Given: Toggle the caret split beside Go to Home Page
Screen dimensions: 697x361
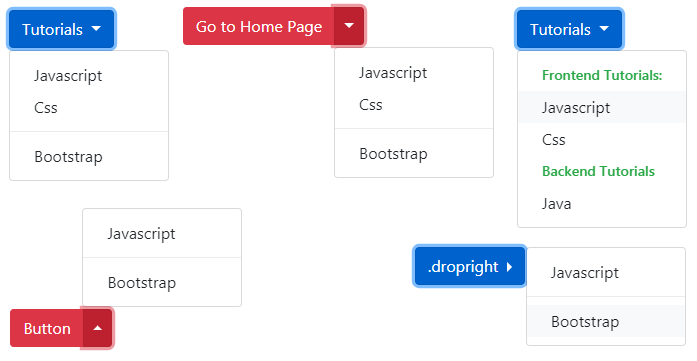Looking at the screenshot, I should [349, 26].
